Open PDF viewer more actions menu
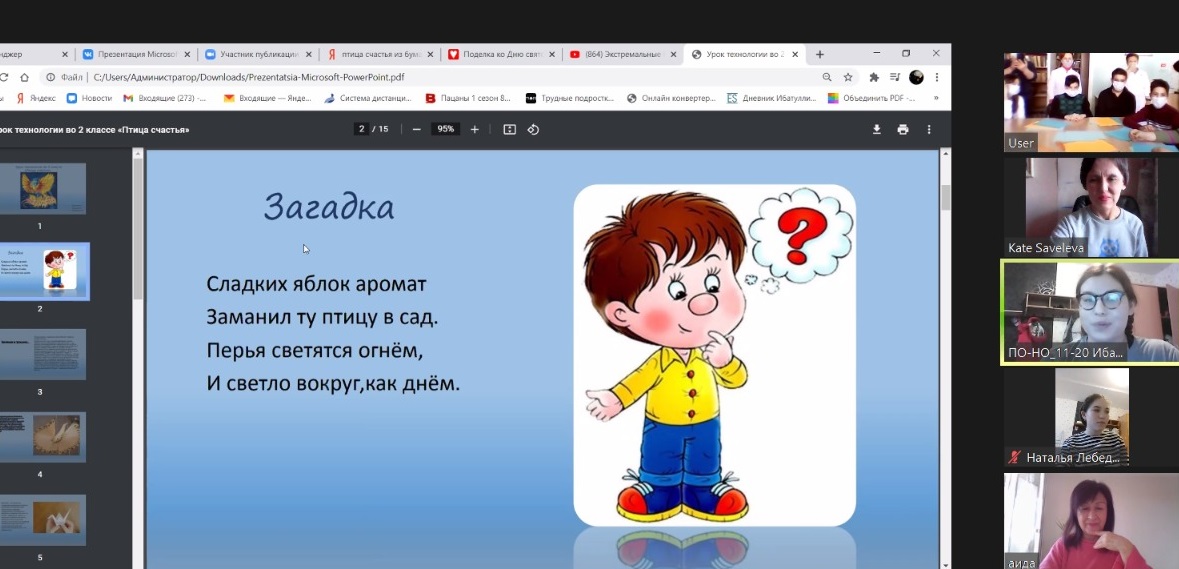Viewport: 1179px width, 569px height. [929, 129]
